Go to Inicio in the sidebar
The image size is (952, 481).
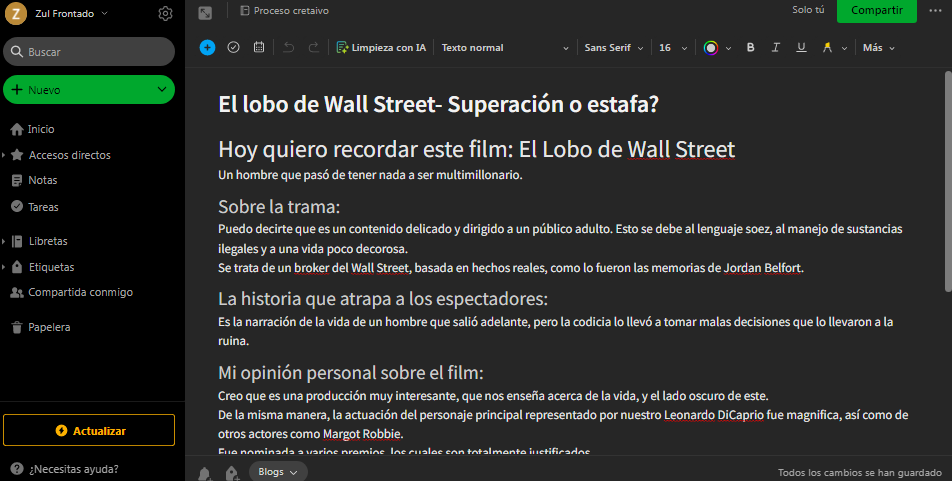point(41,129)
